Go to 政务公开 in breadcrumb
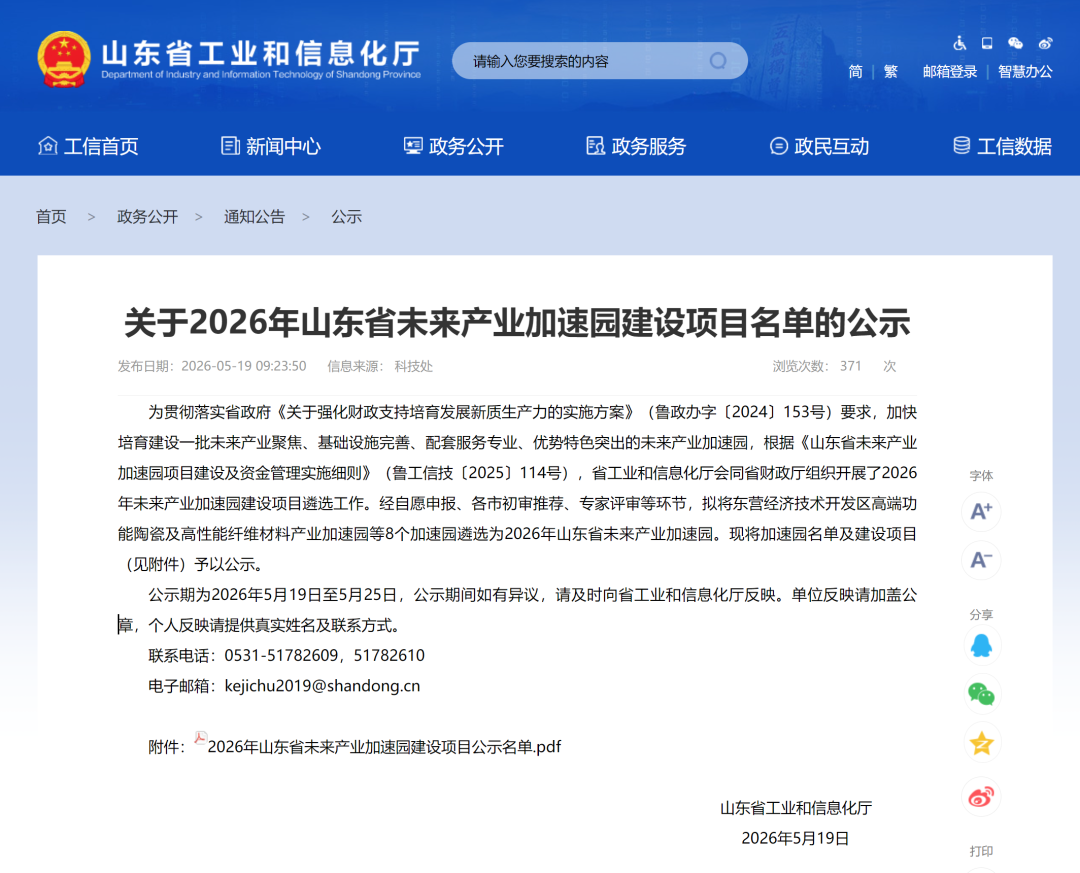Viewport: 1080px width, 873px height. click(147, 217)
